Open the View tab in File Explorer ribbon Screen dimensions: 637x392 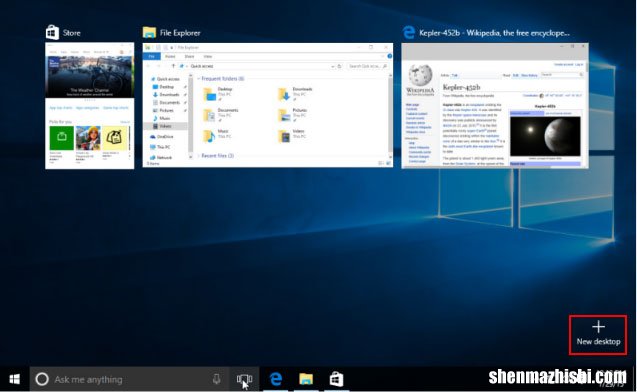pos(208,56)
